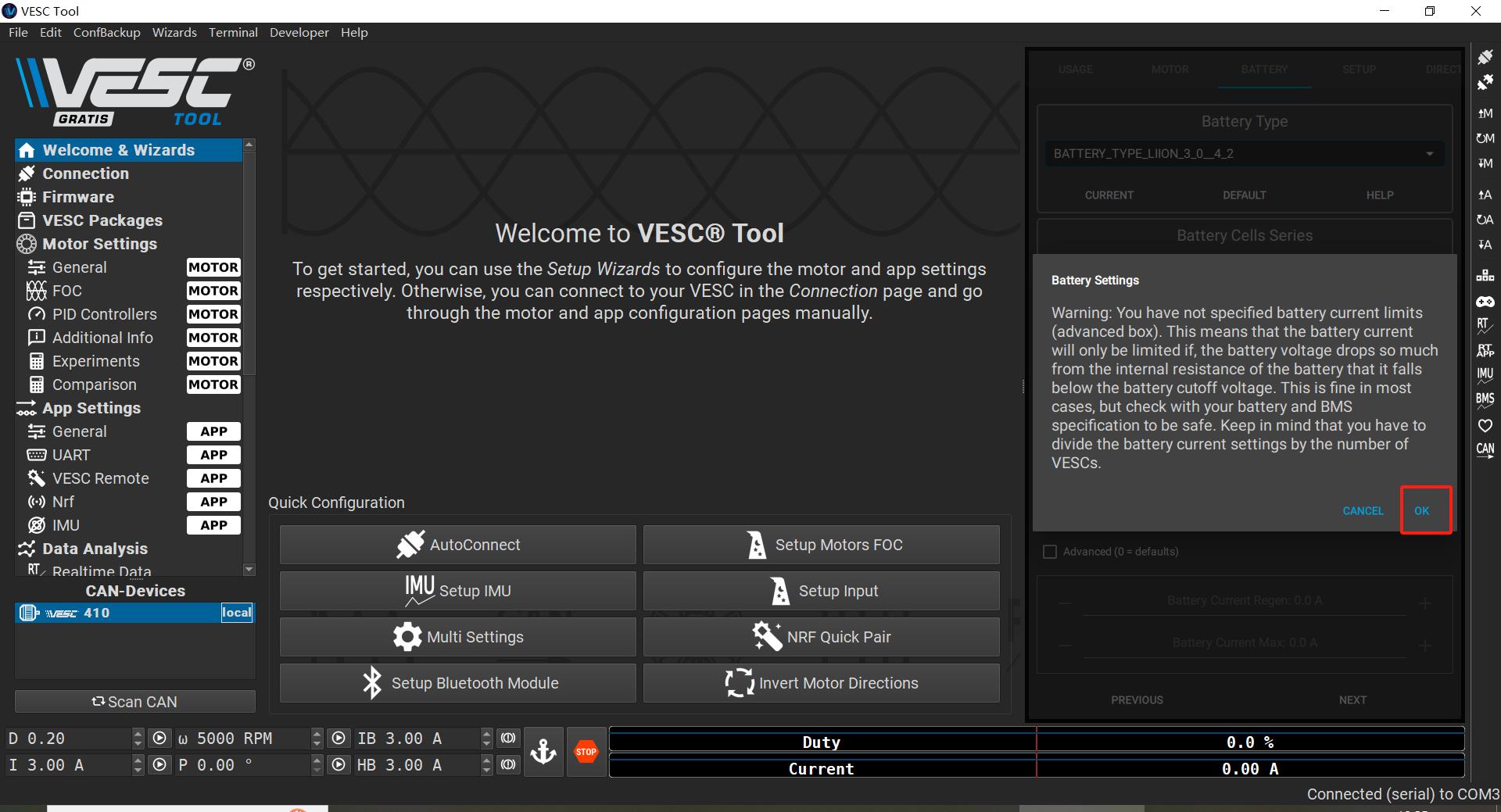Image resolution: width=1501 pixels, height=812 pixels.
Task: Increase D duty value with up arrow
Action: tap(138, 734)
